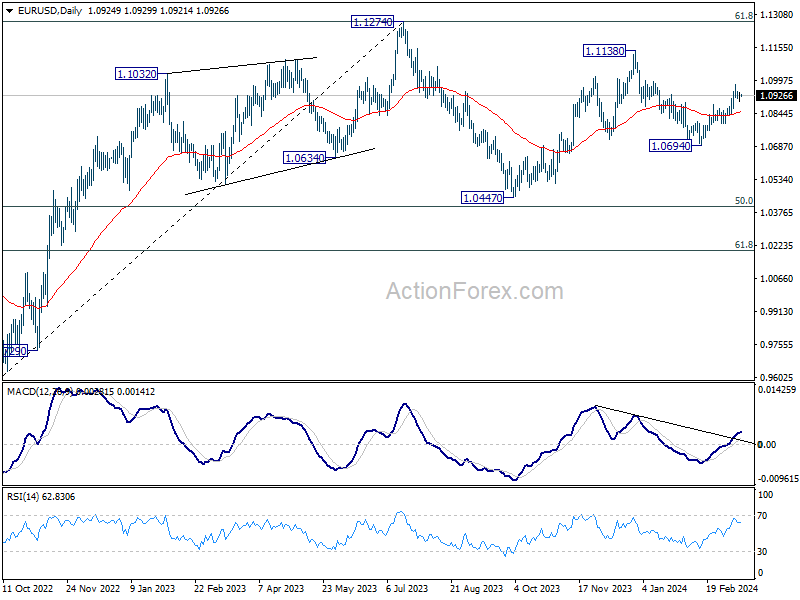The image size is (800, 600).
Task: Click the 23 May 2023 date label
Action: (349, 589)
